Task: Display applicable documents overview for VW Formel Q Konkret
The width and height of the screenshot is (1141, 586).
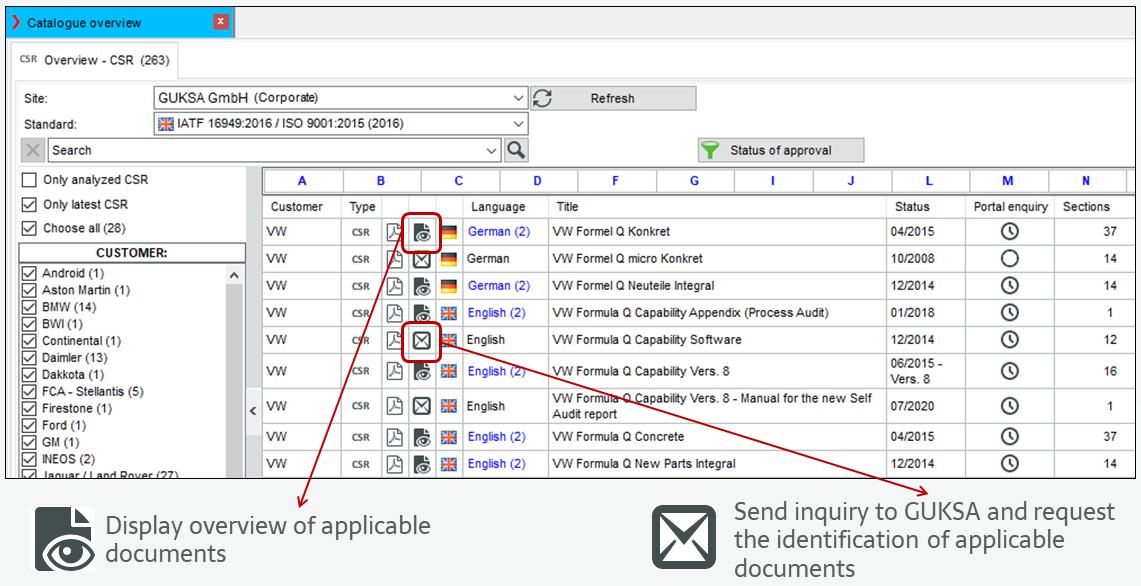Action: pyautogui.click(x=422, y=232)
